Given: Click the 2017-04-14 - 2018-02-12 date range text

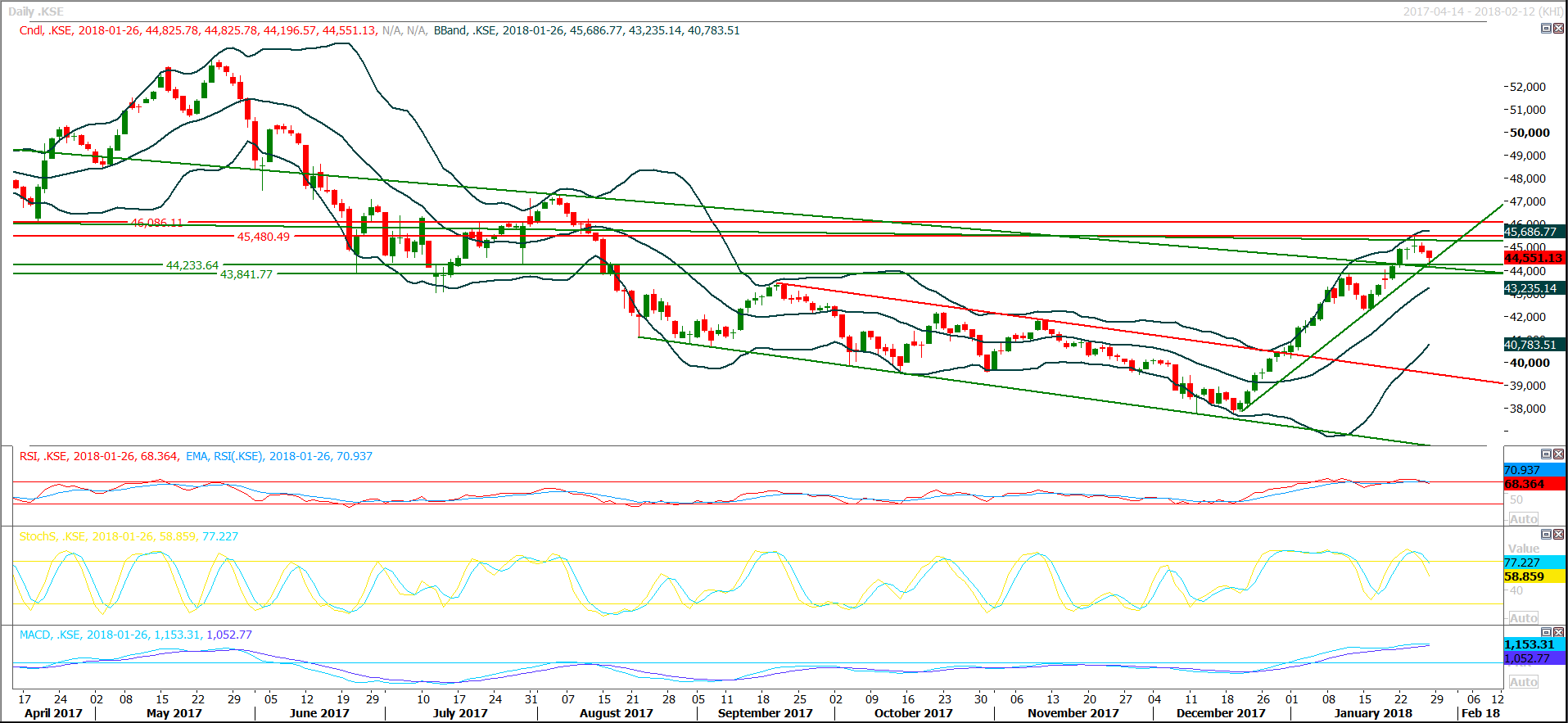Looking at the screenshot, I should (1483, 11).
